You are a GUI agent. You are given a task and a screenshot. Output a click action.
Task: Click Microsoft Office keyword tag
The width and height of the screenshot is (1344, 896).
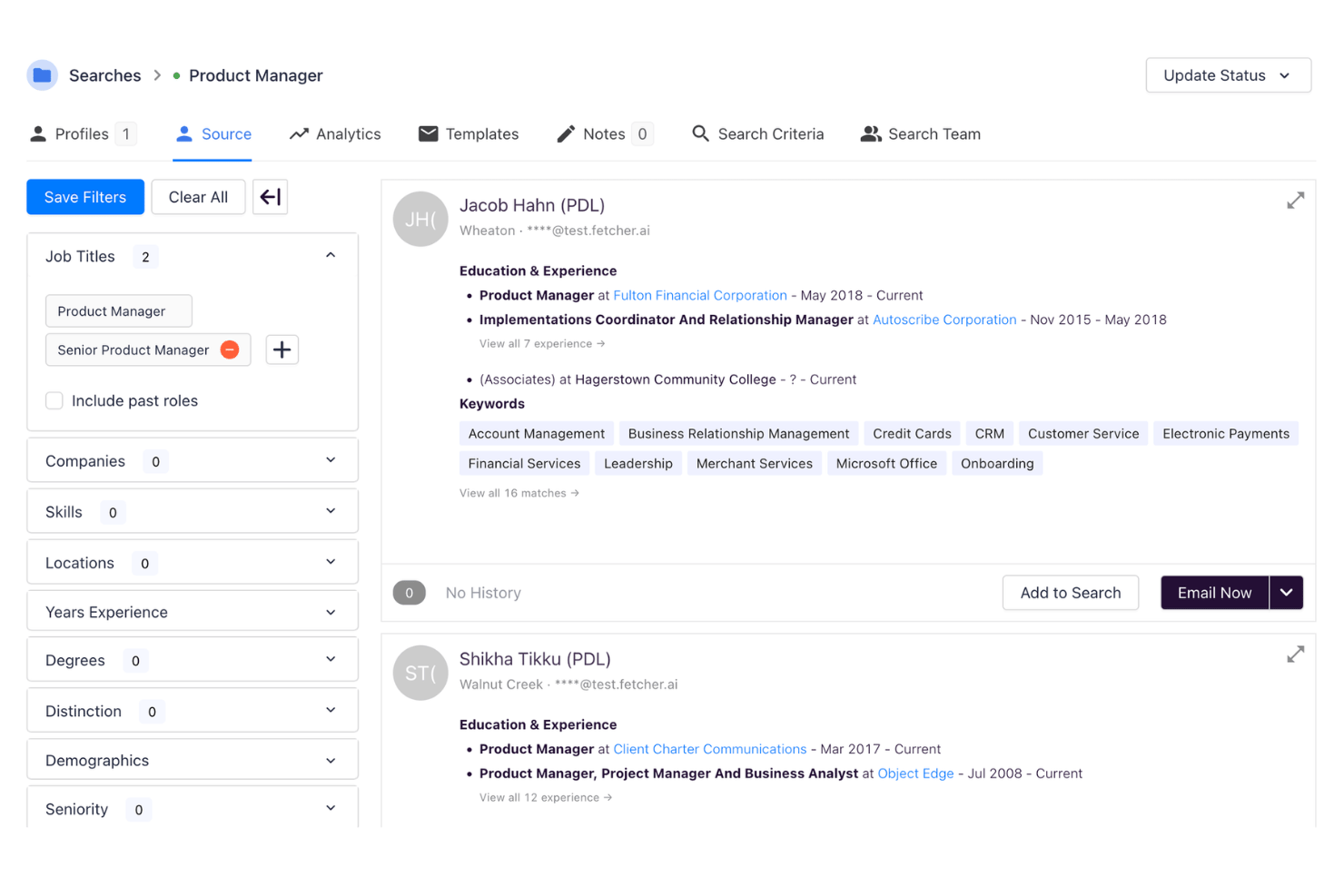click(886, 464)
